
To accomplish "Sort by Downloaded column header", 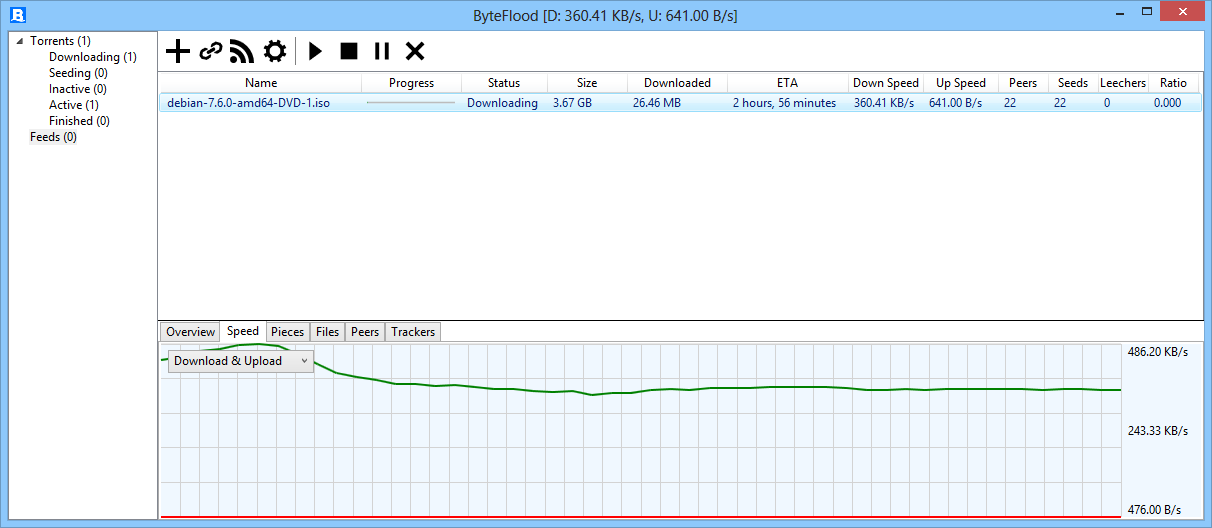I will tap(677, 83).
